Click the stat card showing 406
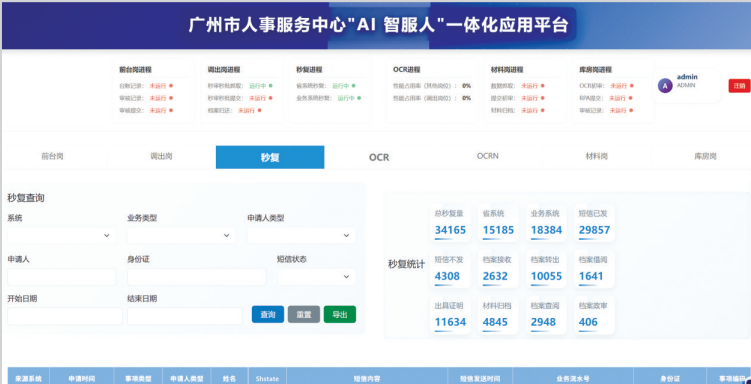This screenshot has height=384, width=751. tap(594, 315)
